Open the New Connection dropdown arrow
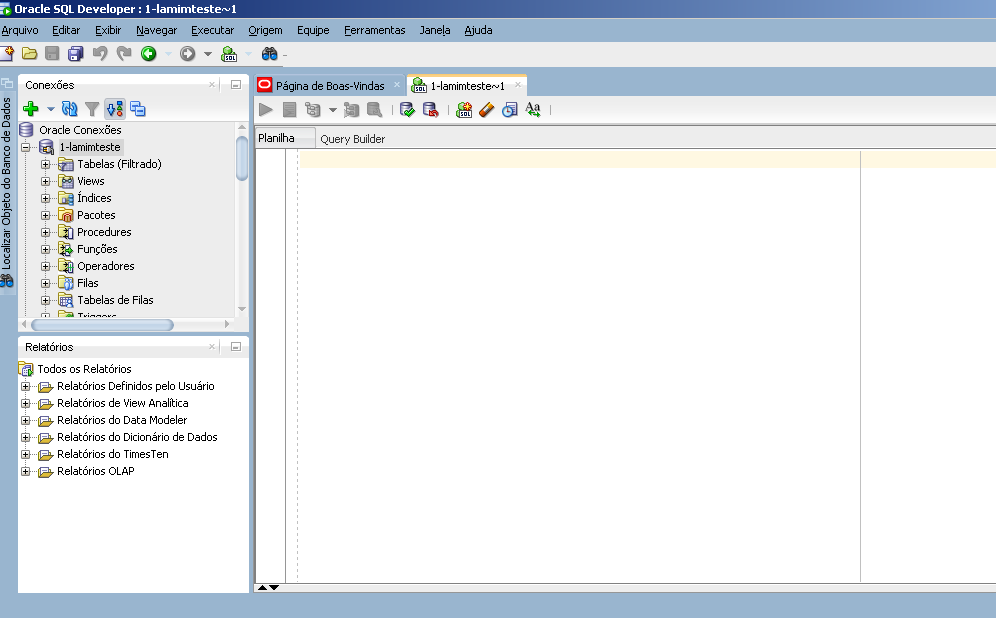This screenshot has height=618, width=996. coord(51,109)
